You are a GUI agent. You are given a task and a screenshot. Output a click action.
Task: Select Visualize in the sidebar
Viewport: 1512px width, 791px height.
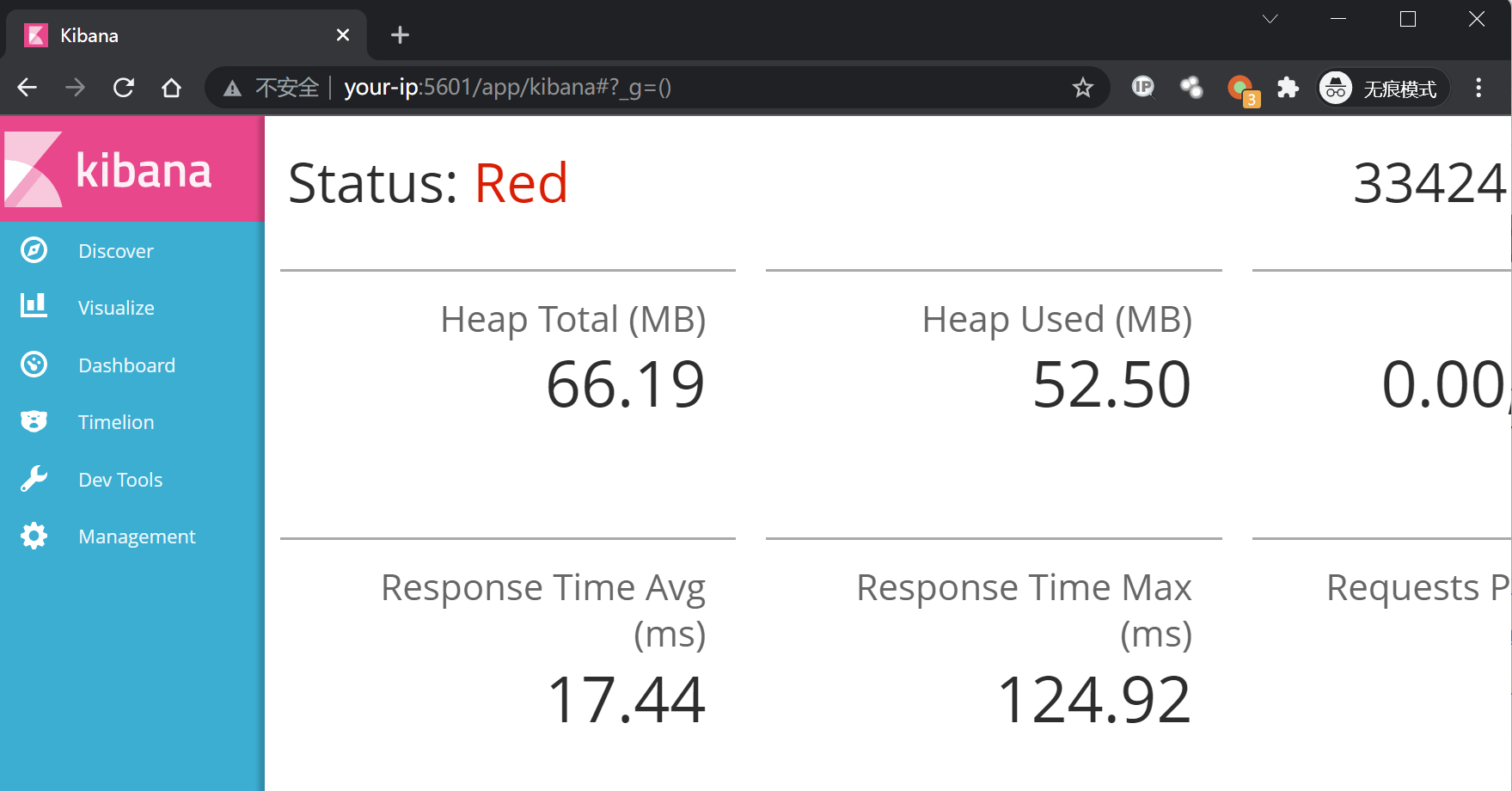(x=116, y=308)
